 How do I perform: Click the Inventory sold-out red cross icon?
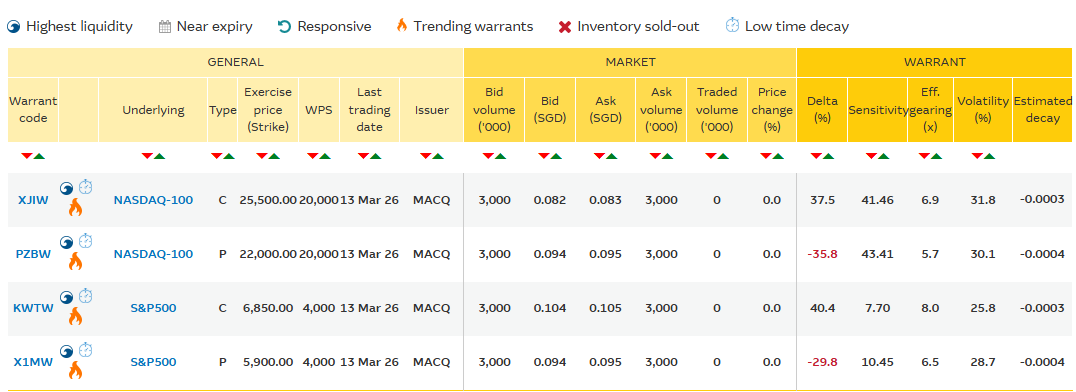[x=565, y=27]
